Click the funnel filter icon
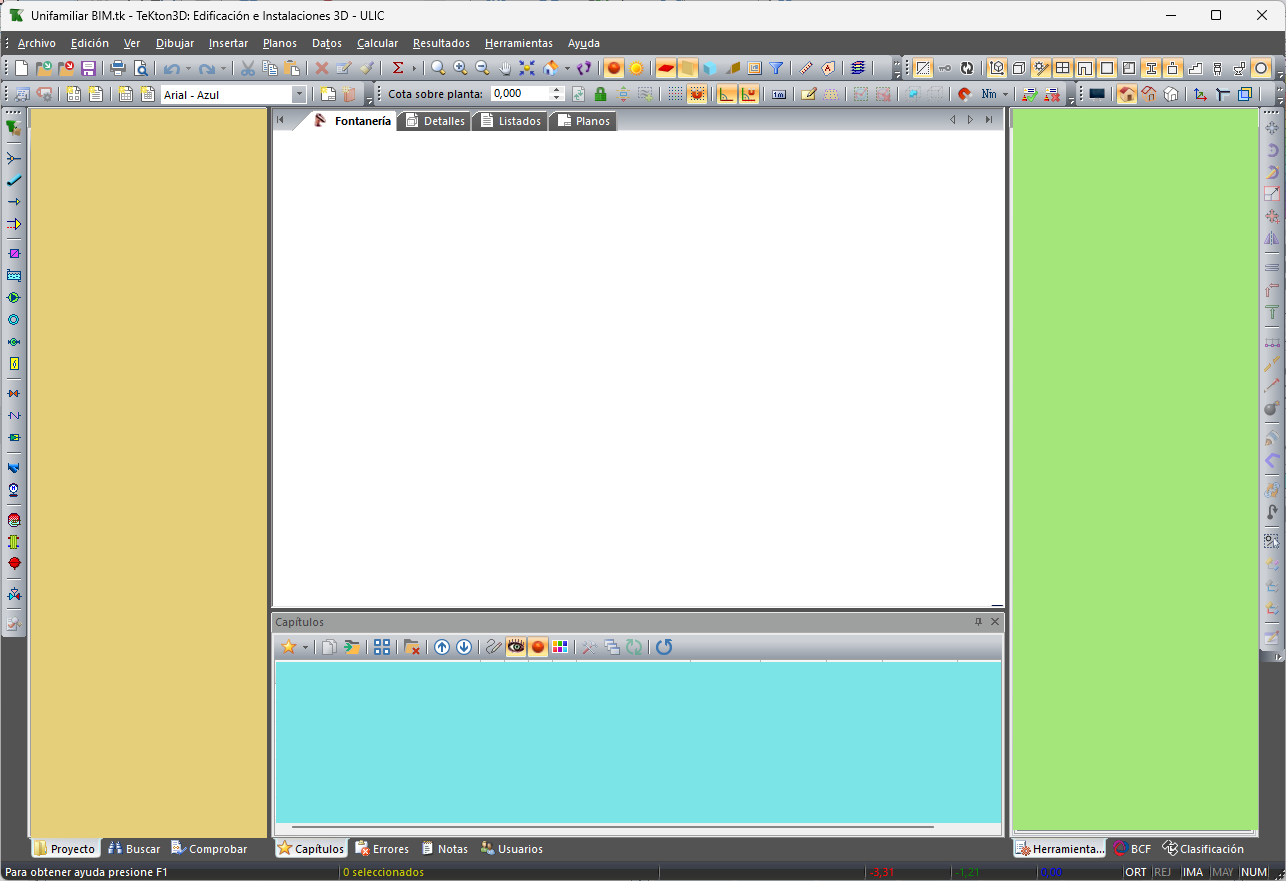The image size is (1286, 881). (776, 68)
